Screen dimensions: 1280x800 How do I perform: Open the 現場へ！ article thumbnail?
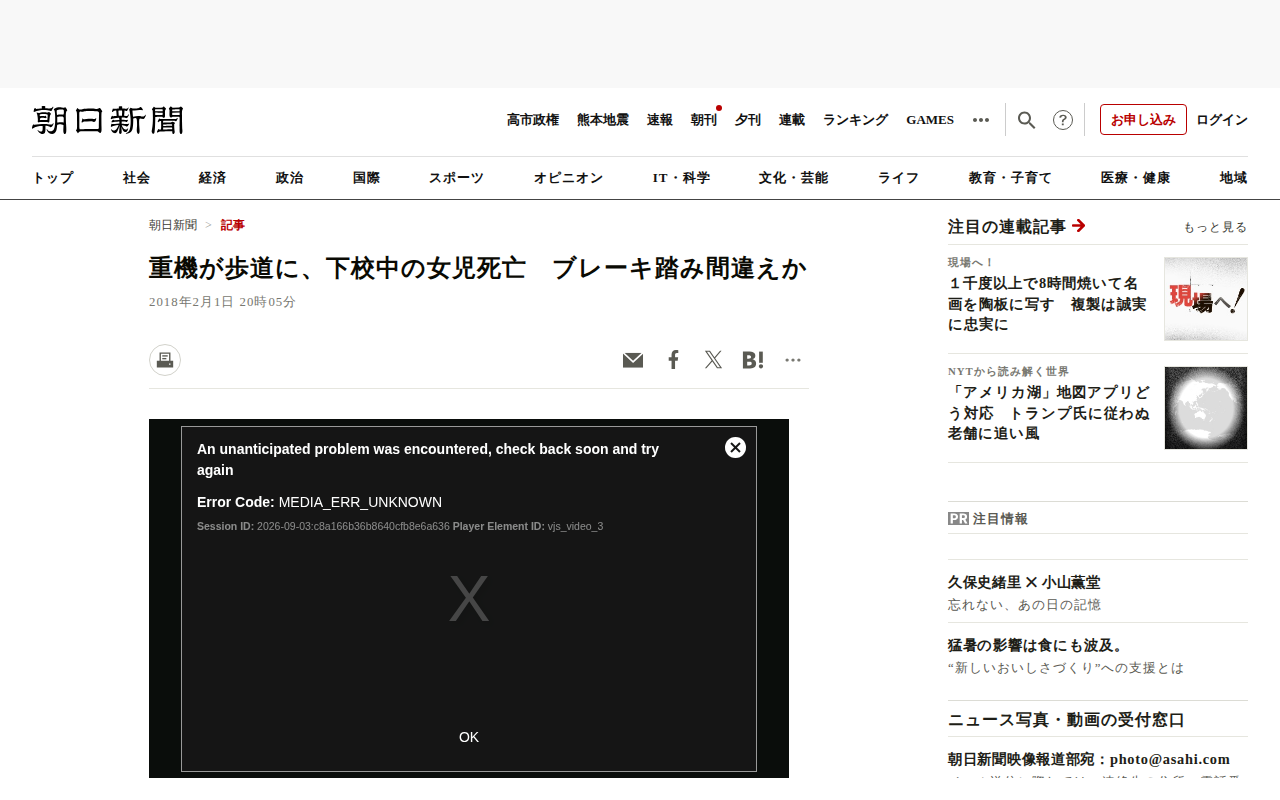1206,299
